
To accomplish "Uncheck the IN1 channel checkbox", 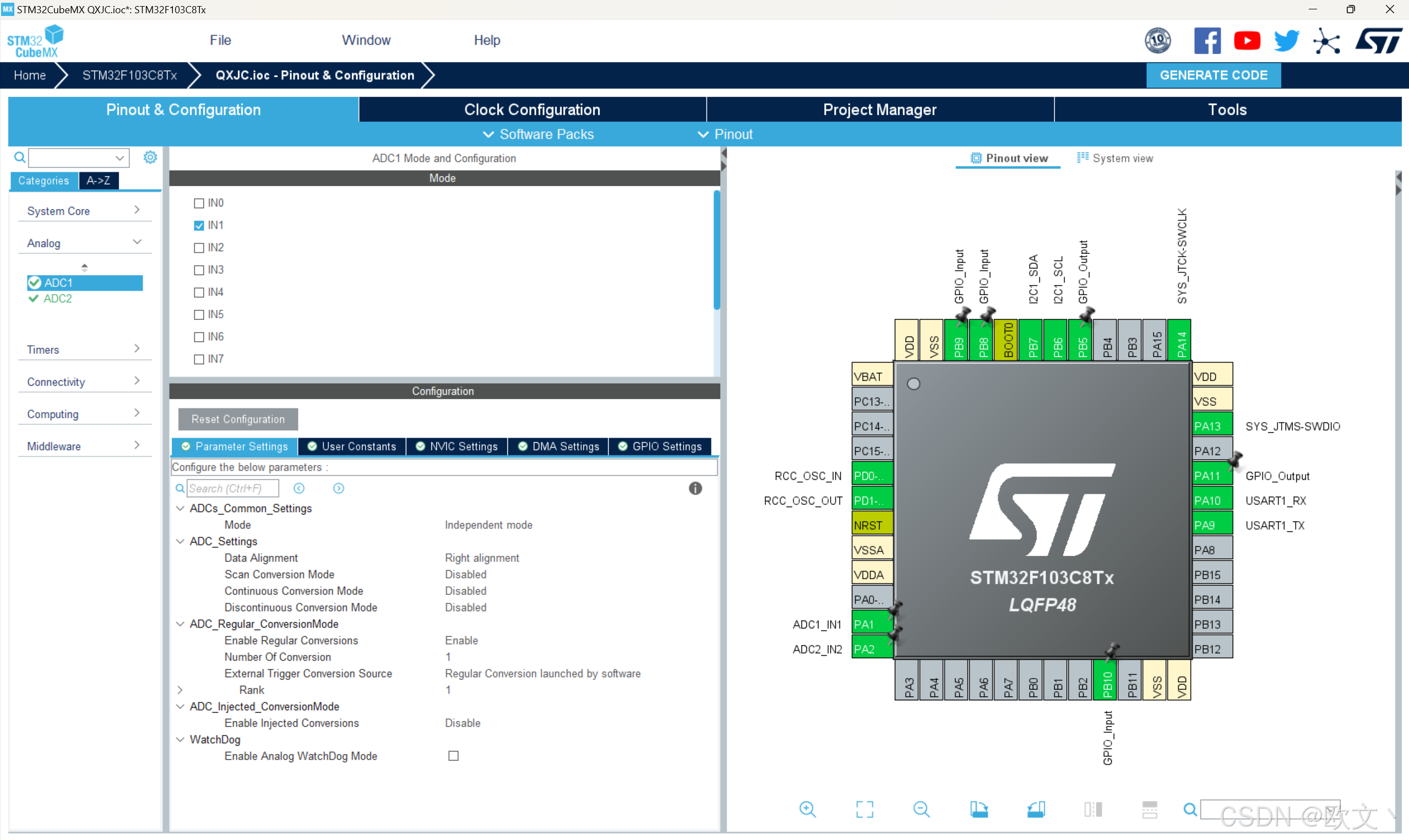I will [x=199, y=225].
